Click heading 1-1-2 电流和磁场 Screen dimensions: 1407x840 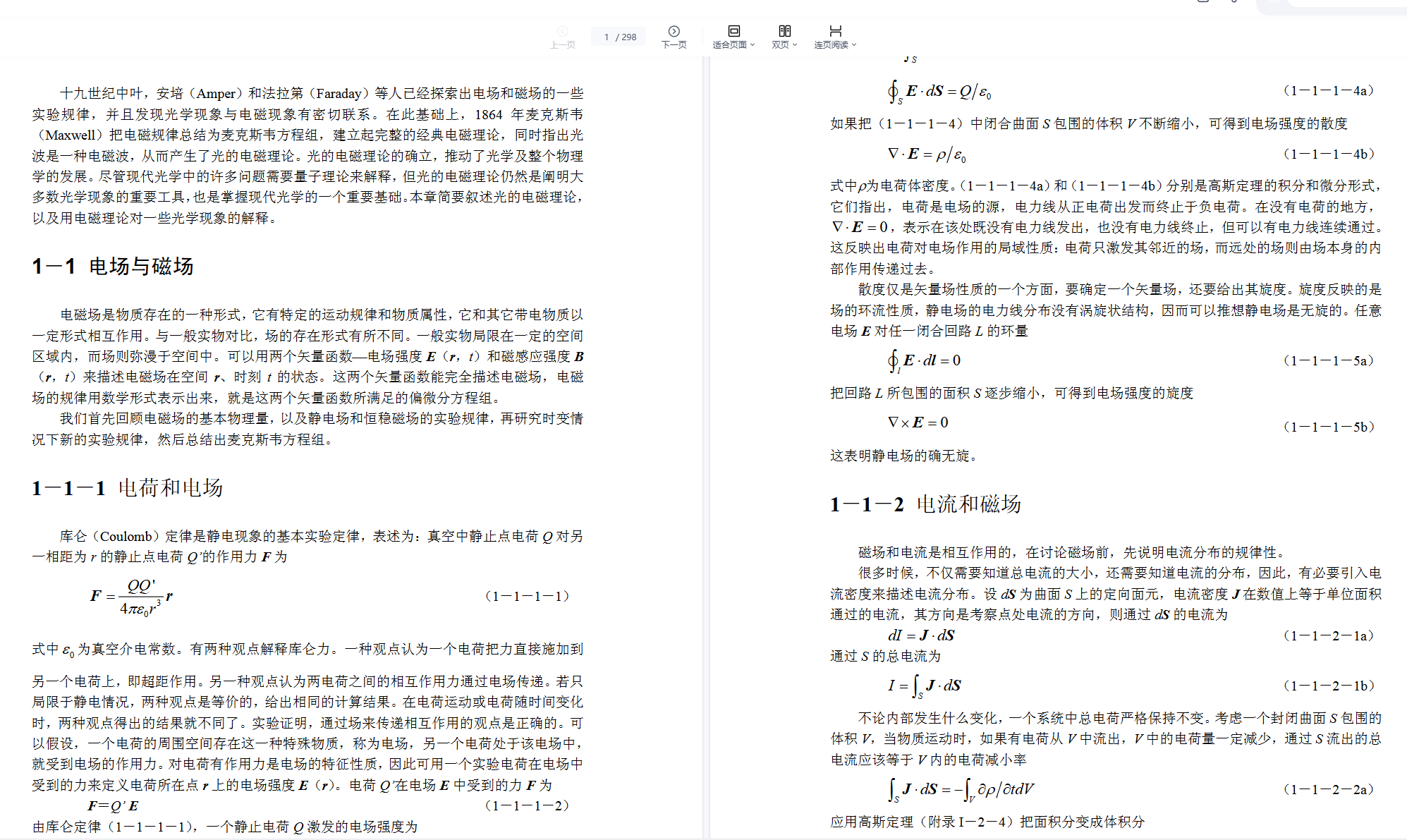point(925,504)
